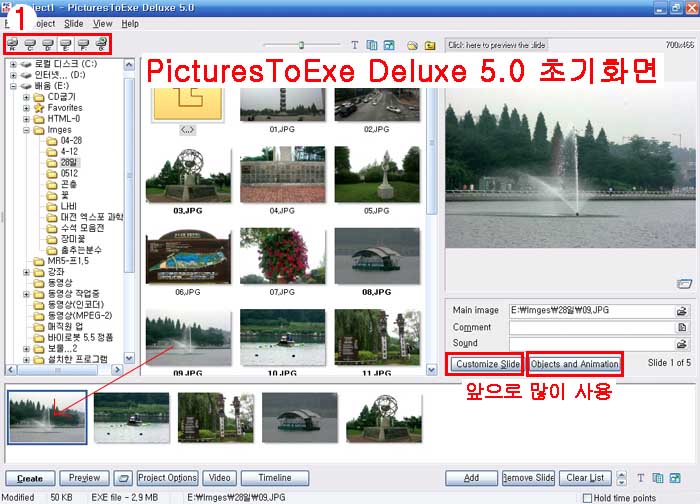Open the View menu
Image resolution: width=700 pixels, height=504 pixels.
click(102, 24)
